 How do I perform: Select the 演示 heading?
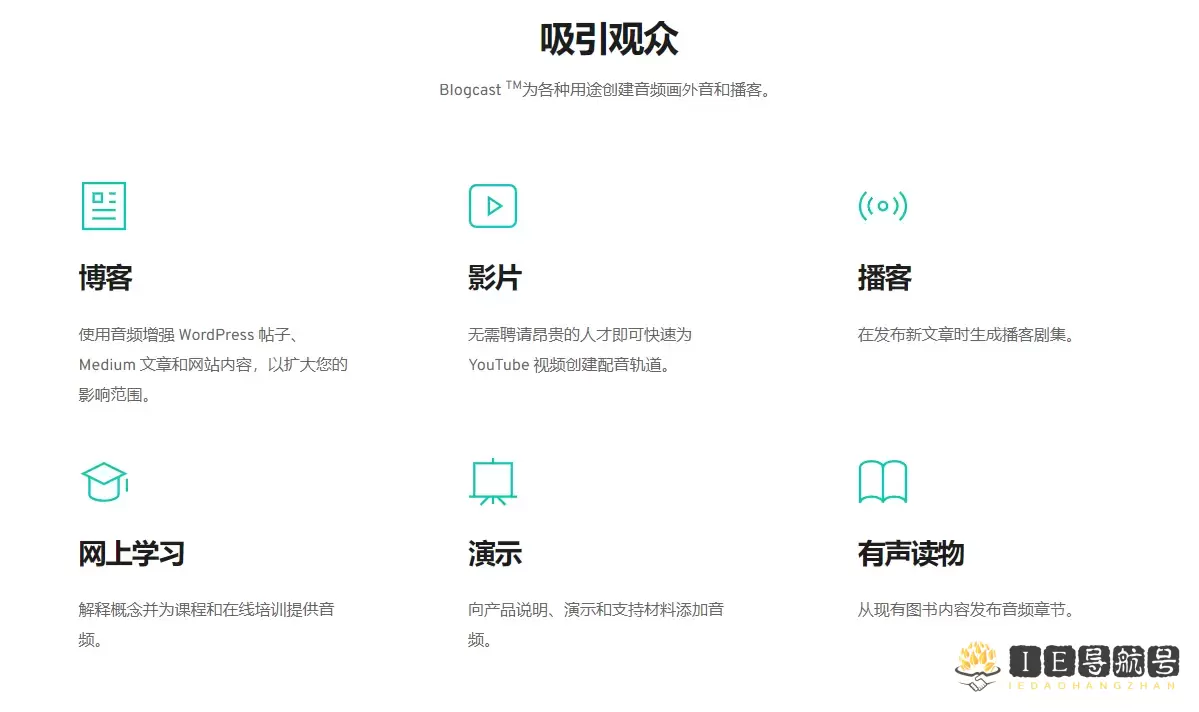[495, 554]
